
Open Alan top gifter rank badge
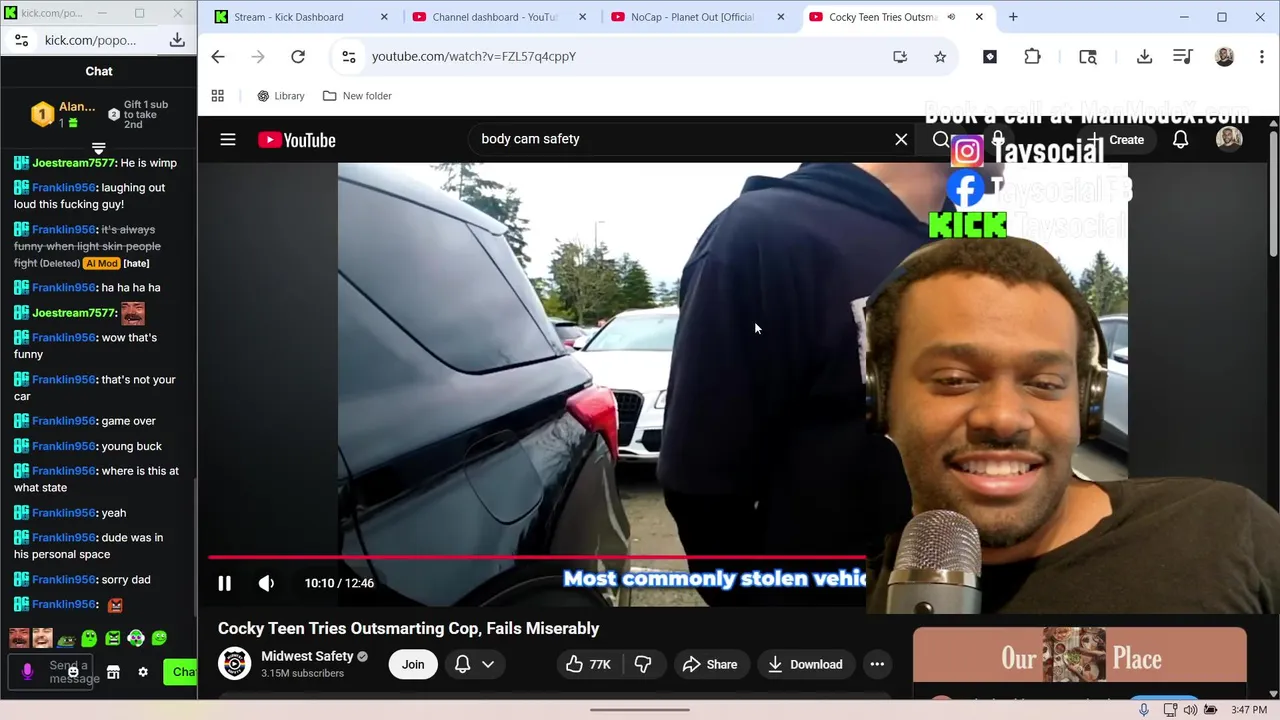coord(42,114)
